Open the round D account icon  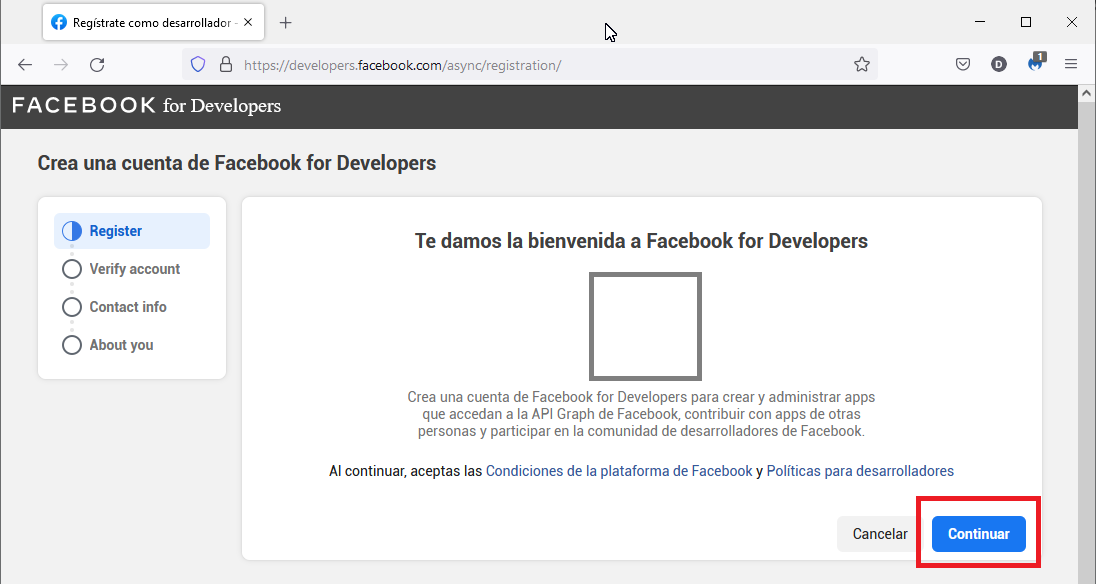click(x=999, y=65)
